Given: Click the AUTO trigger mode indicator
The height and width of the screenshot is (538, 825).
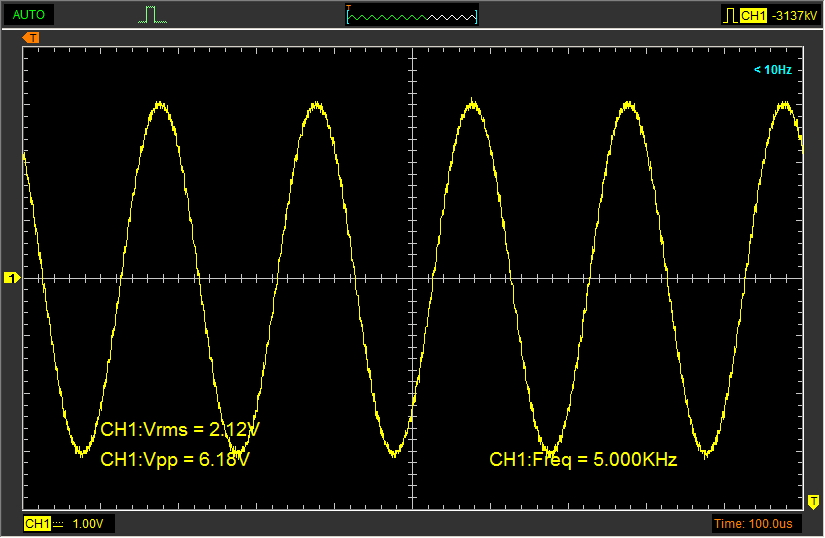Looking at the screenshot, I should point(28,15).
